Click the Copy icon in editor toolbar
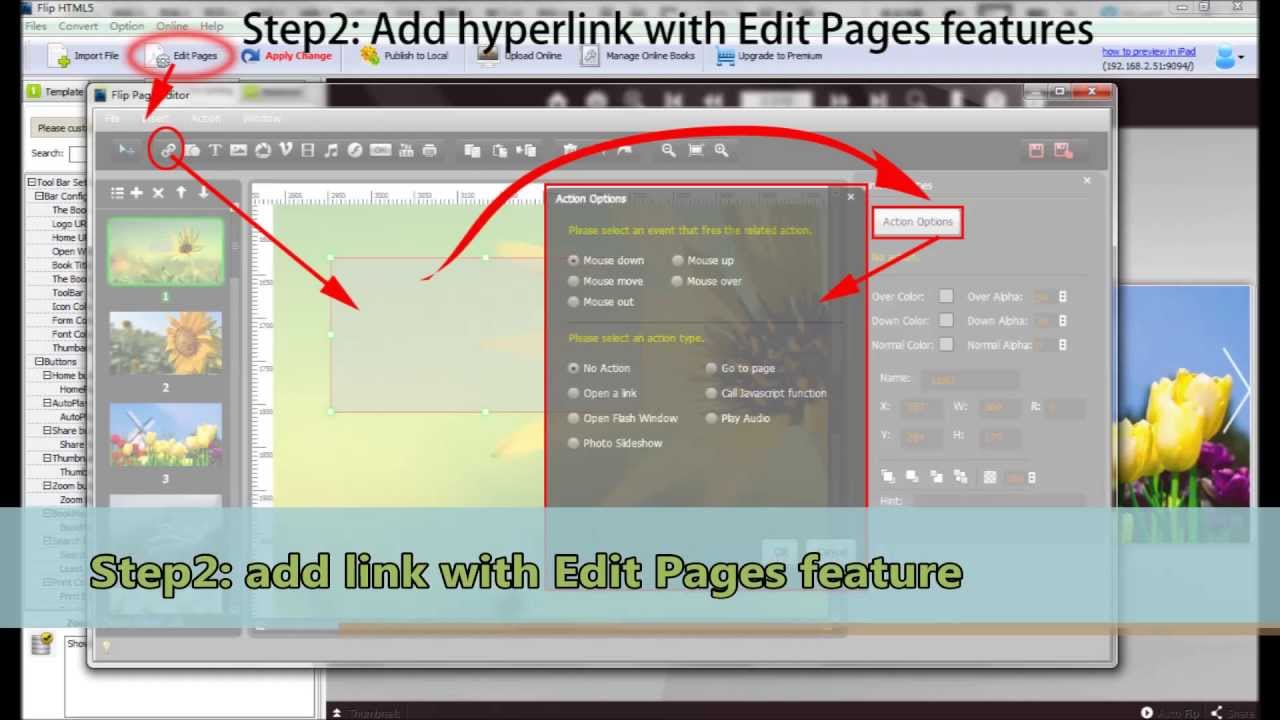This screenshot has height=720, width=1280. (x=472, y=150)
